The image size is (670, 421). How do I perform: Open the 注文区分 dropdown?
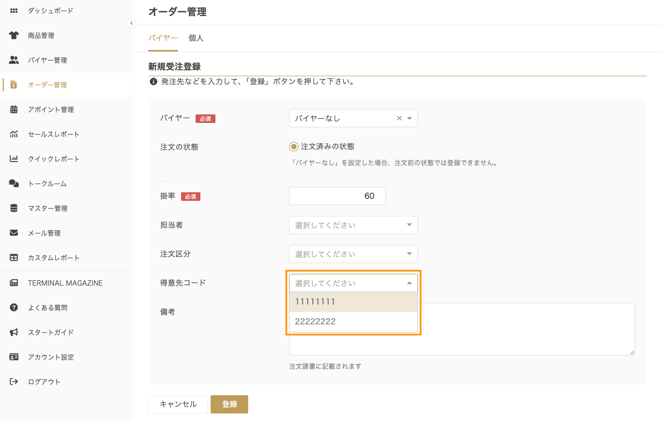pos(353,254)
